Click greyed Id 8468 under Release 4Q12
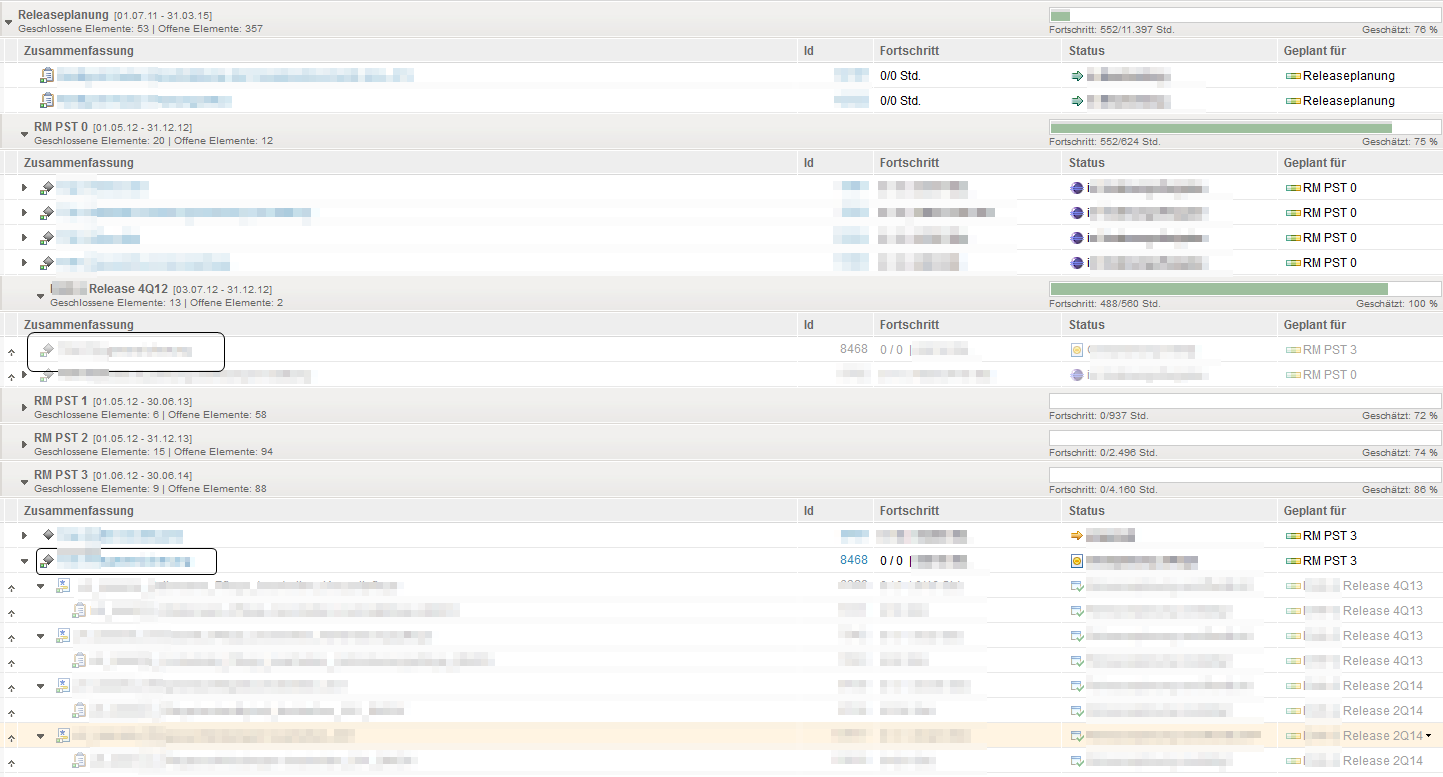The image size is (1443, 777). tap(854, 350)
